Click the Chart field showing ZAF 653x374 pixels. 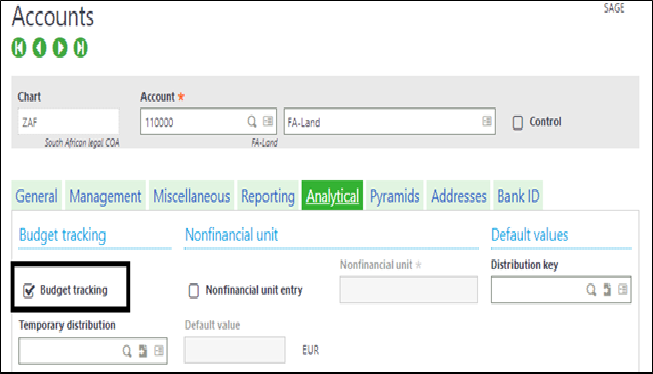pyautogui.click(x=68, y=122)
